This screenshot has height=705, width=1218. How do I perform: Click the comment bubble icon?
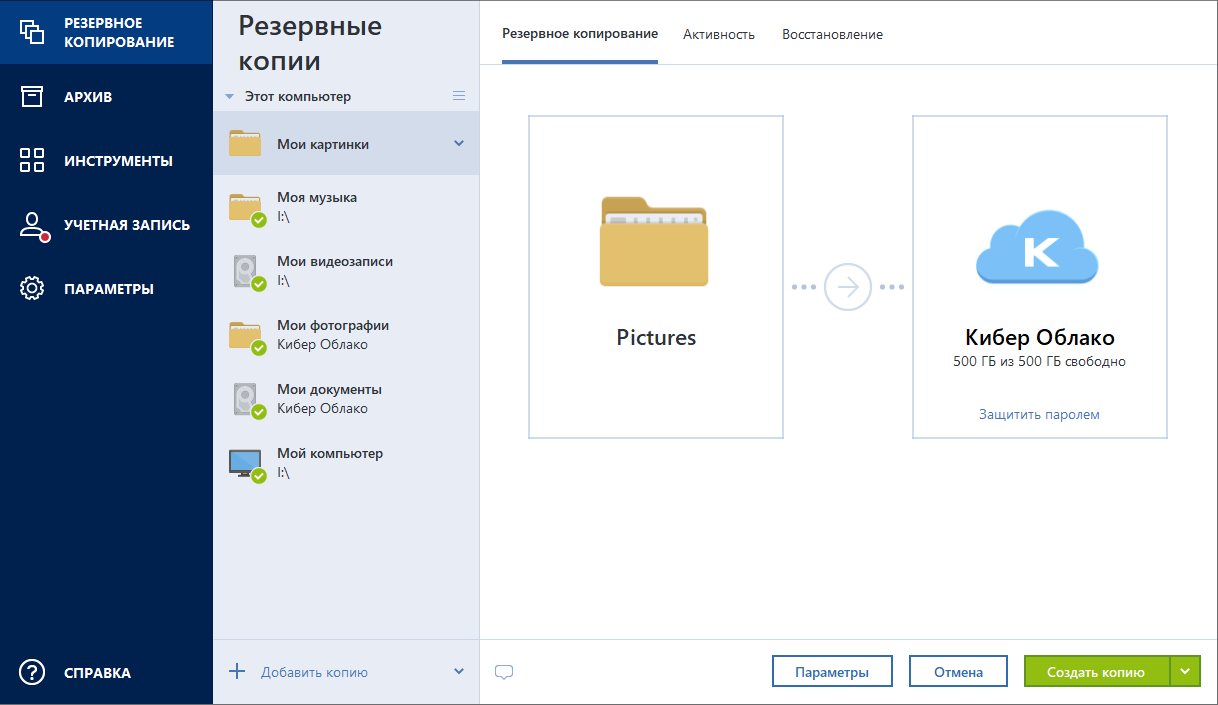(504, 672)
